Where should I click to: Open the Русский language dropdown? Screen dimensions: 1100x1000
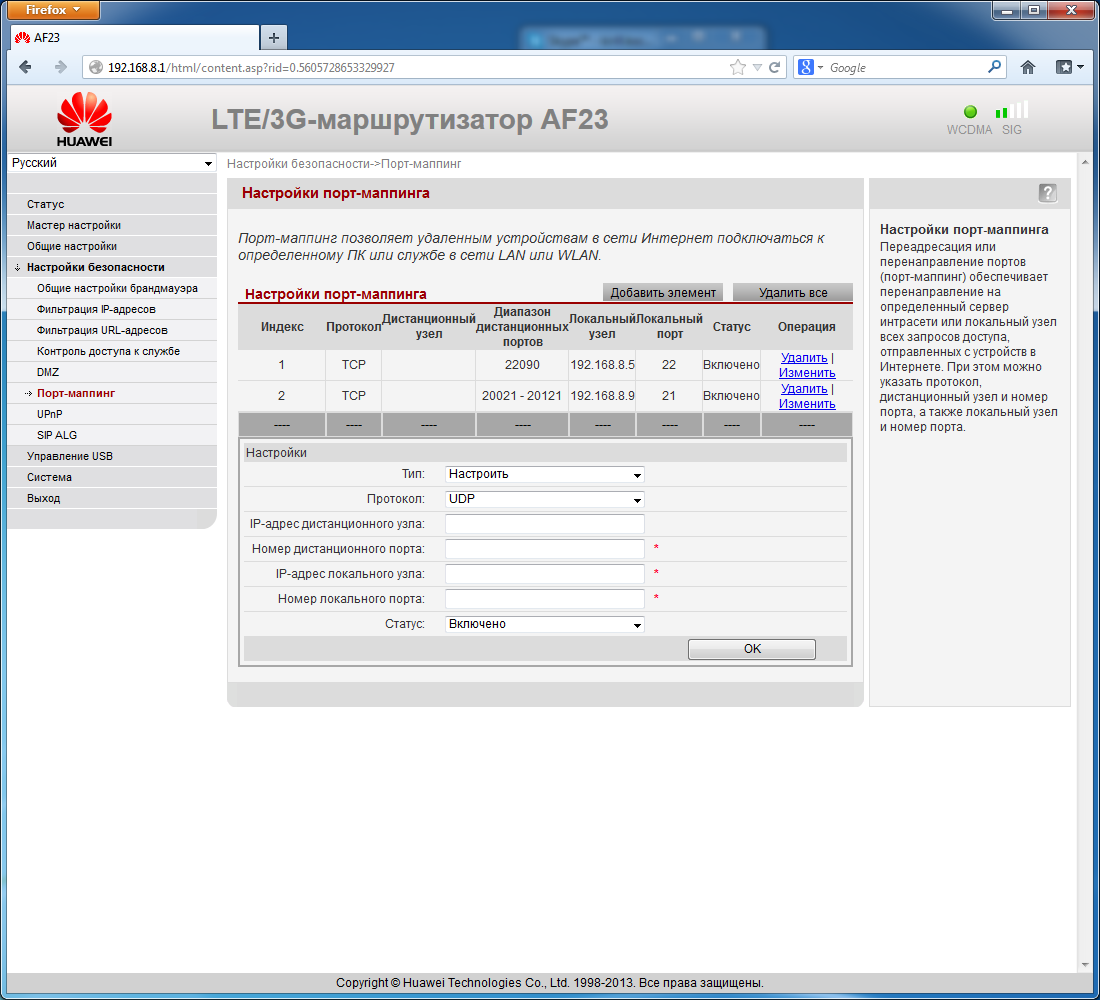[x=112, y=163]
